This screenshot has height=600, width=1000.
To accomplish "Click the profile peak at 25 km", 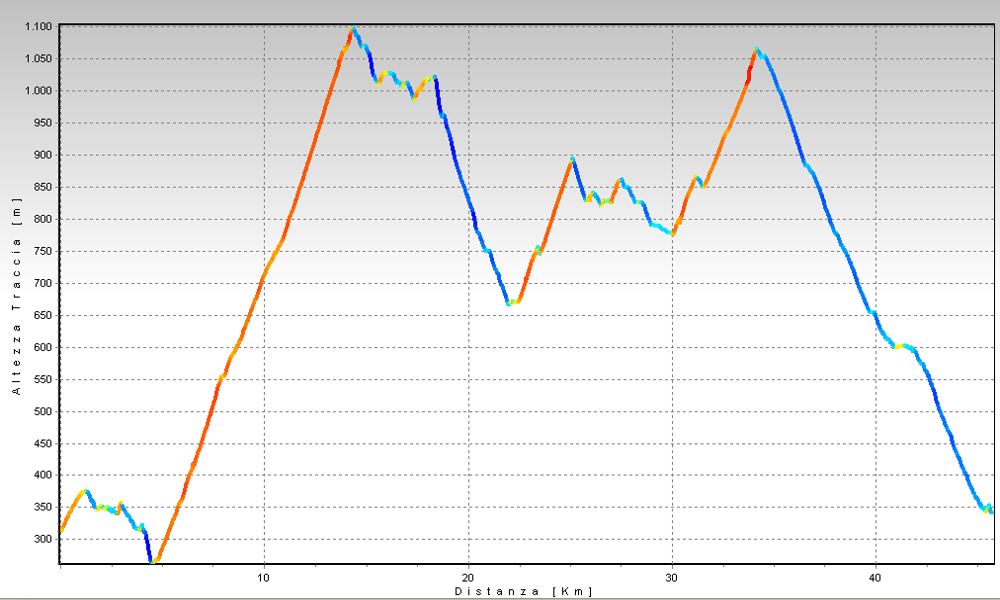I will [572, 159].
